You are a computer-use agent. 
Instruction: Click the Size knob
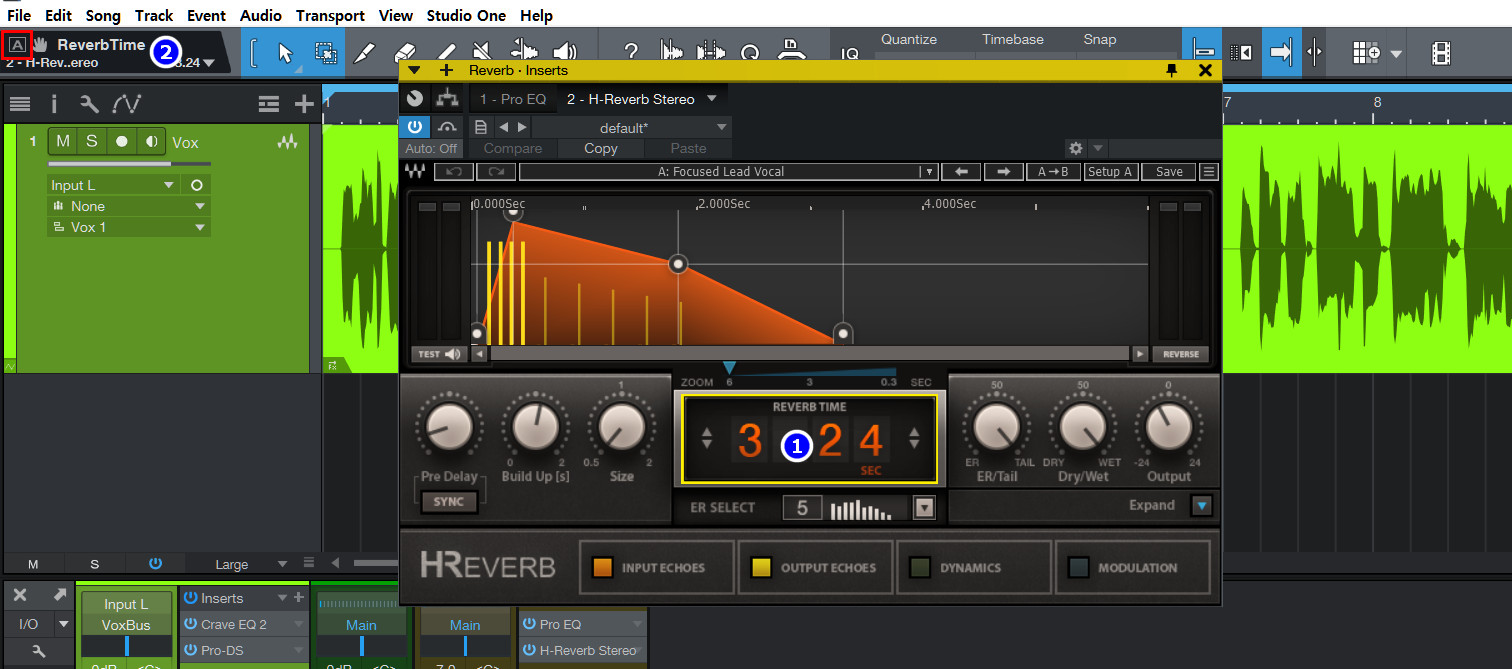point(621,427)
